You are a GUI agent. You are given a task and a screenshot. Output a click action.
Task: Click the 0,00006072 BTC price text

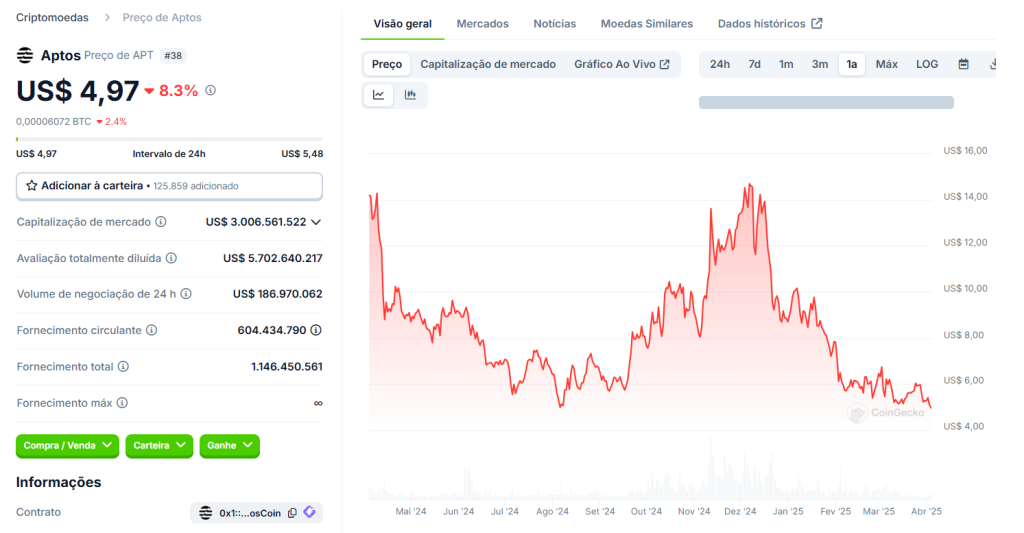(x=54, y=121)
